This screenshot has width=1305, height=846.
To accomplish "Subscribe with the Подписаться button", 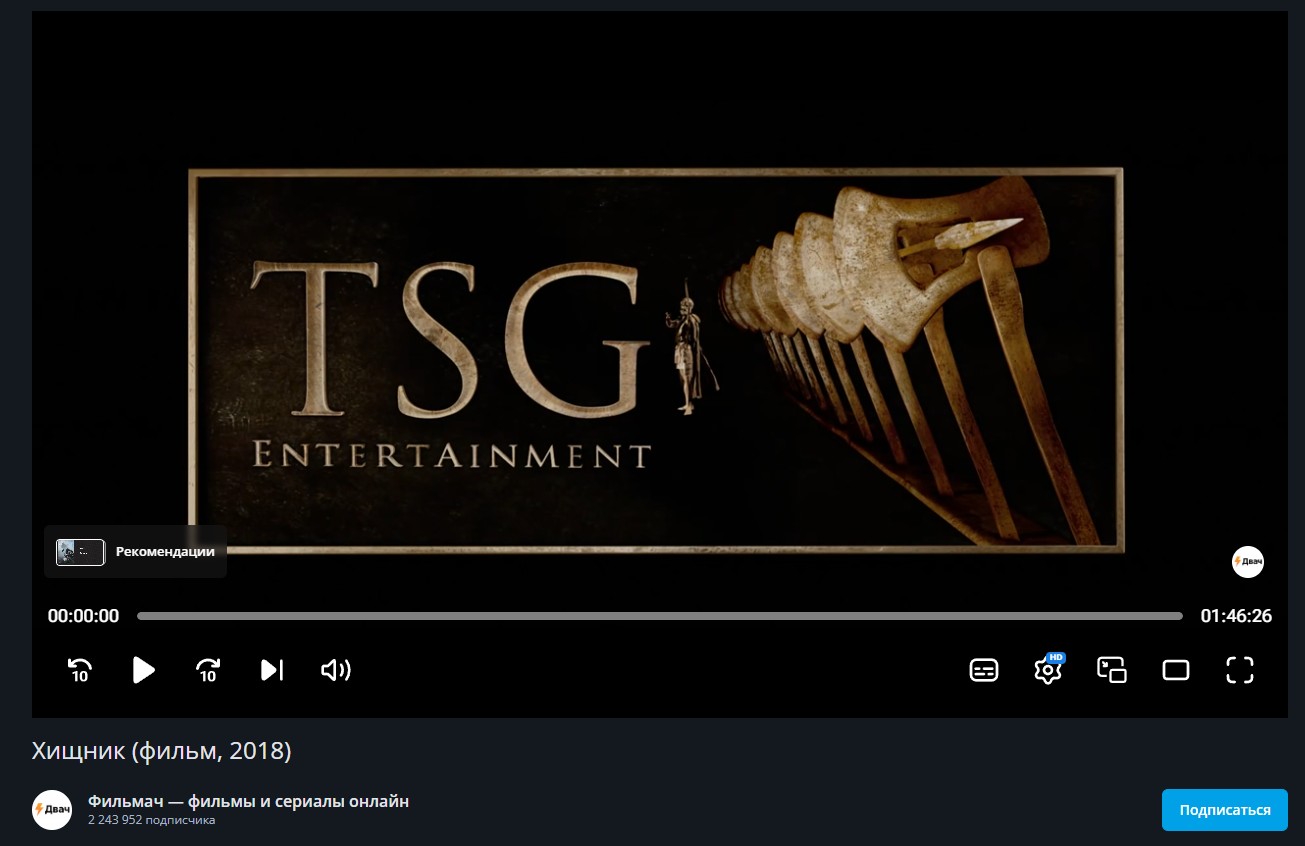I will (1225, 810).
